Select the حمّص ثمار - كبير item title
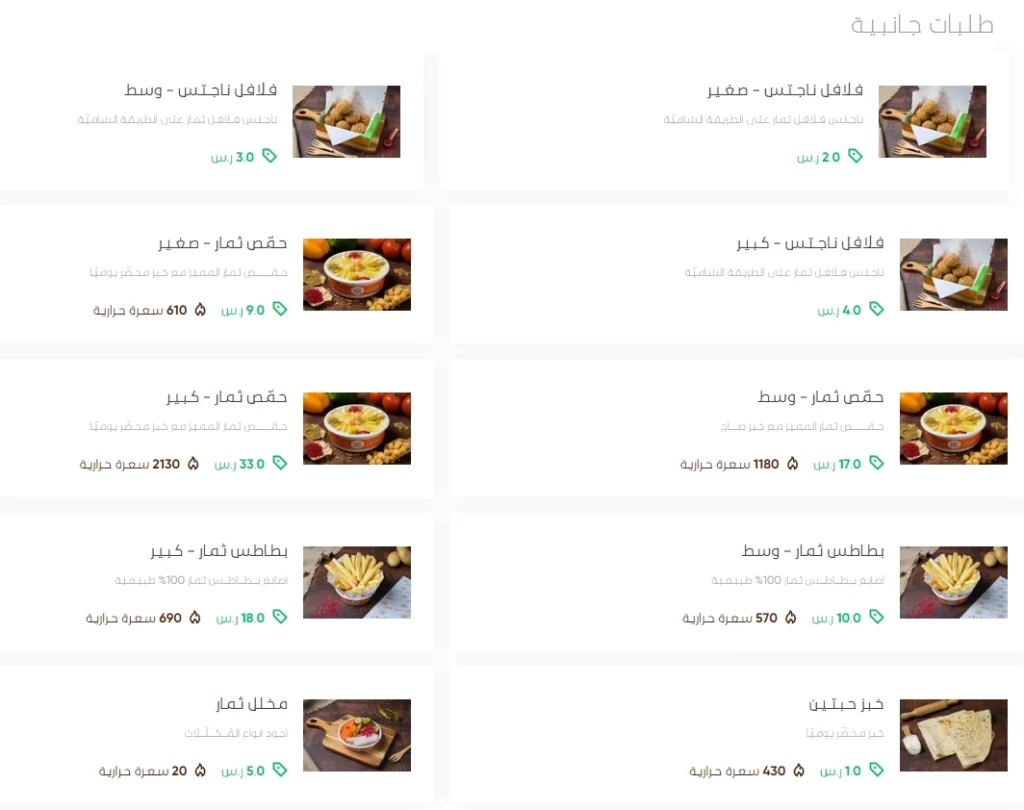 [x=226, y=397]
